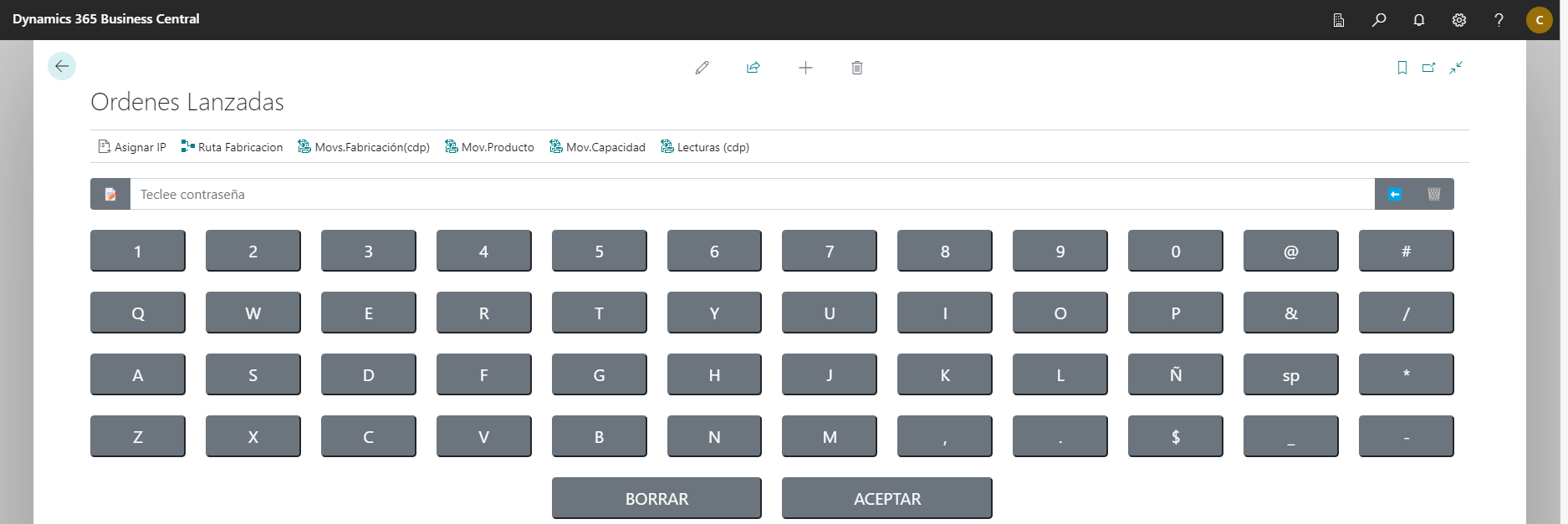Open Ruta Fabricacion action
Screen dimensions: 1568x524
(232, 147)
